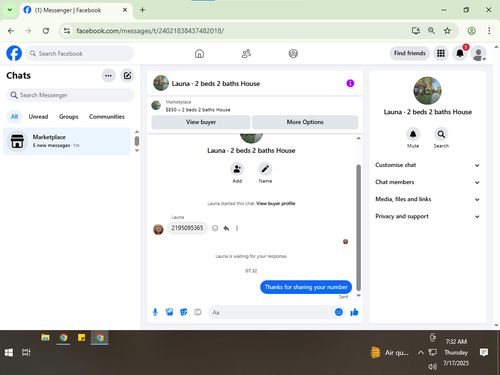Choose a sticker icon

point(184,312)
